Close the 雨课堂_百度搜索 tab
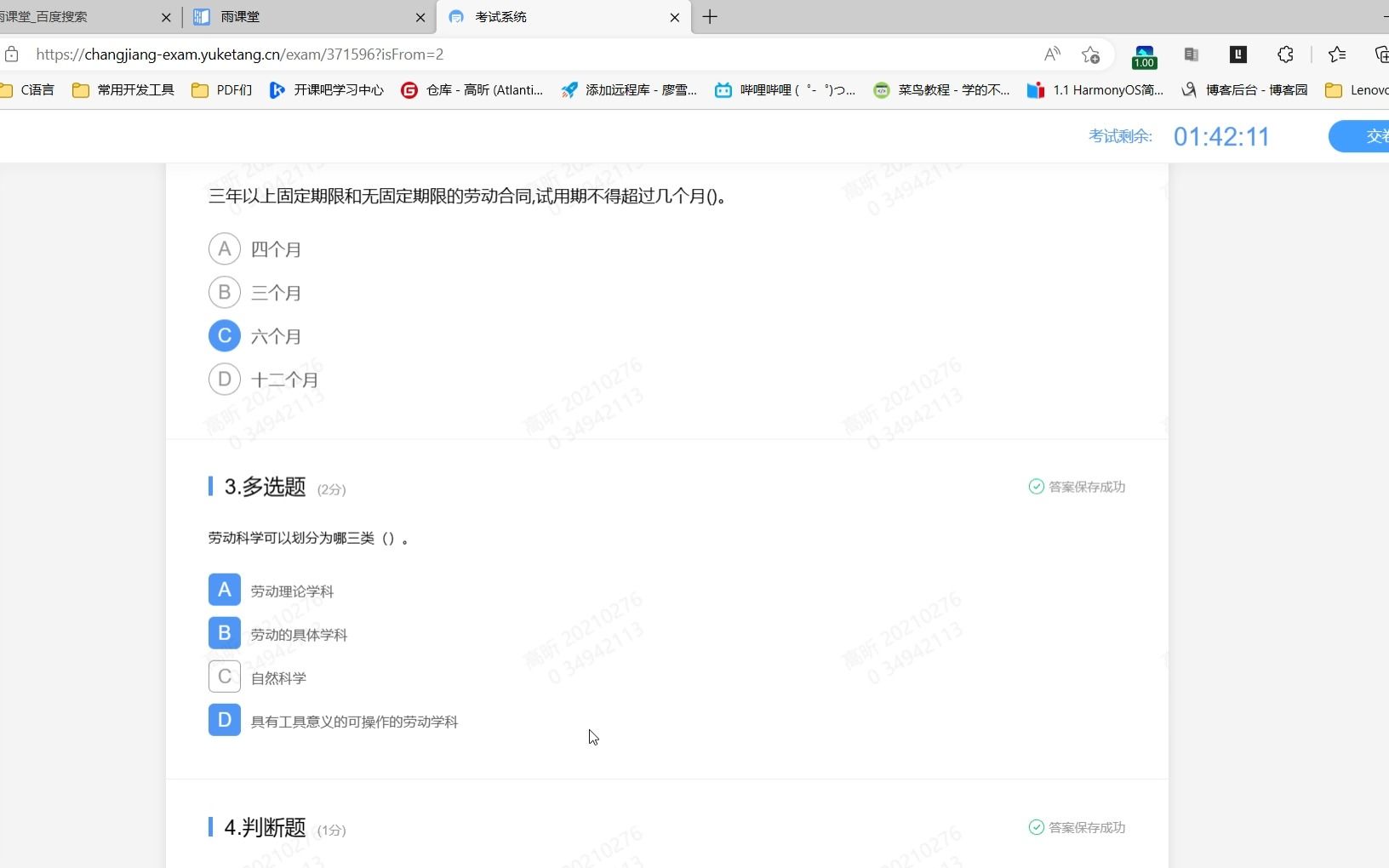The height and width of the screenshot is (868, 1389). (166, 17)
